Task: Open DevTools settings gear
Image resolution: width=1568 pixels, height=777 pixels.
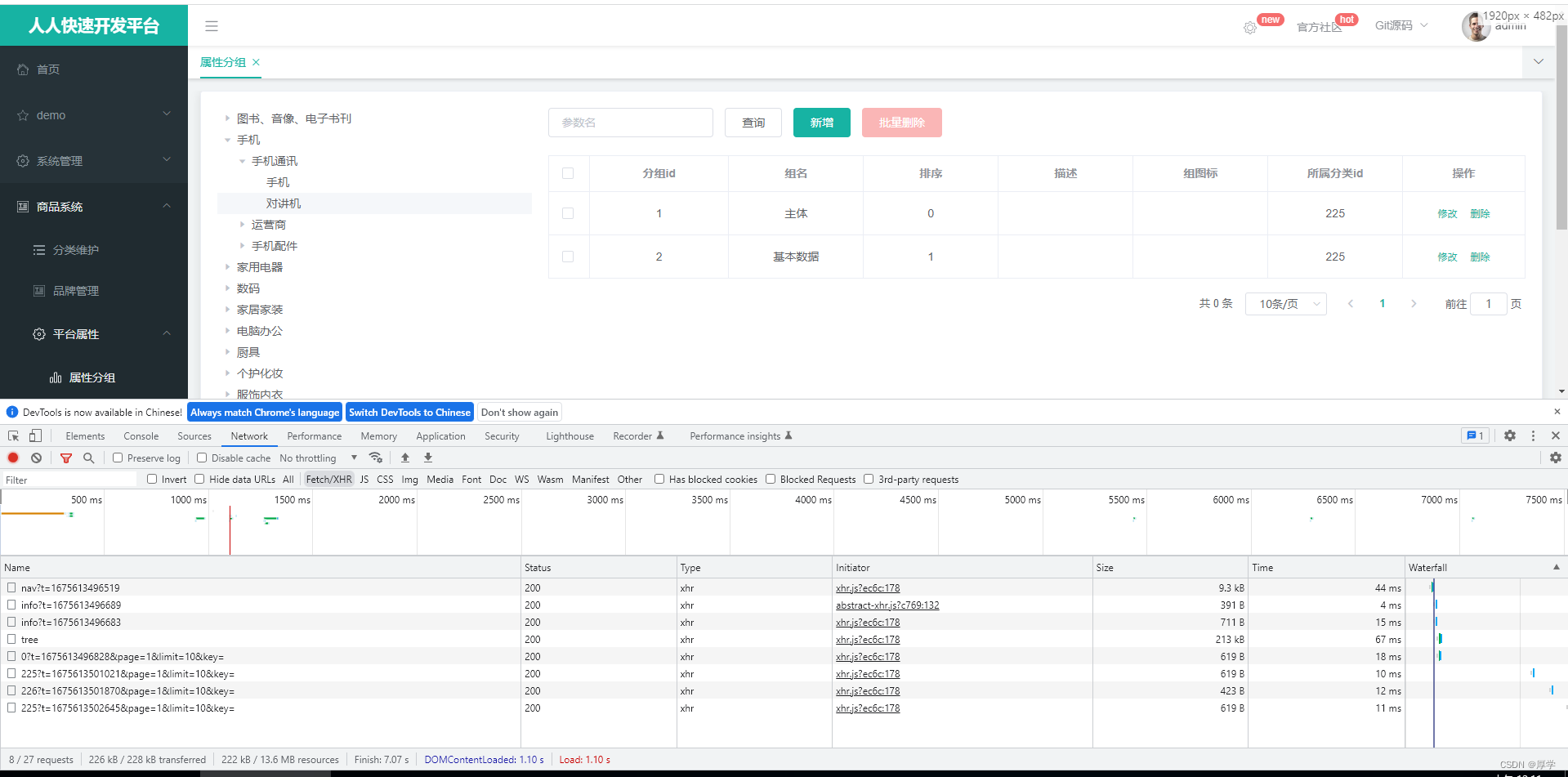Action: (1510, 436)
